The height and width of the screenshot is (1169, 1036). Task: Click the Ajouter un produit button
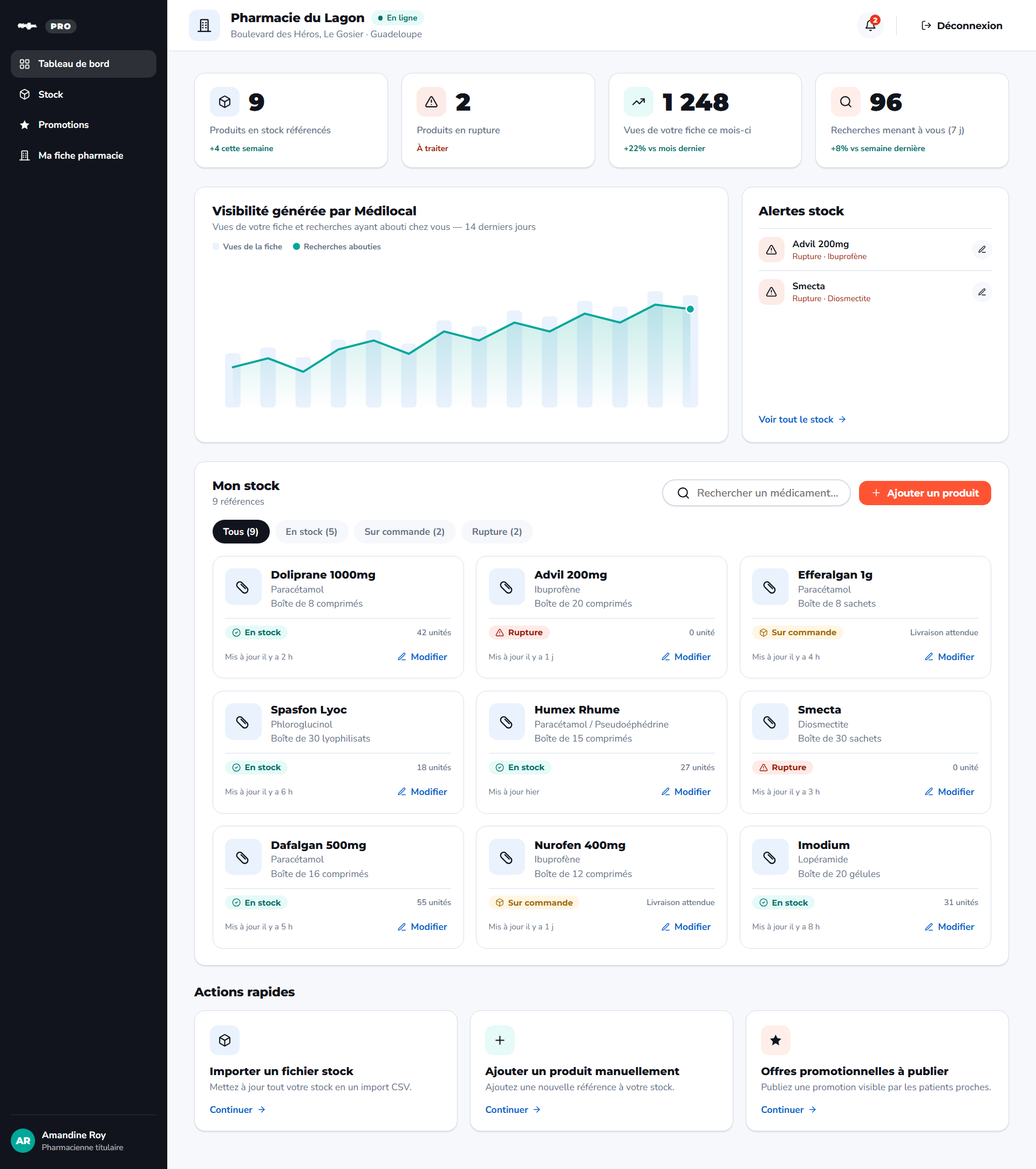pyautogui.click(x=924, y=493)
